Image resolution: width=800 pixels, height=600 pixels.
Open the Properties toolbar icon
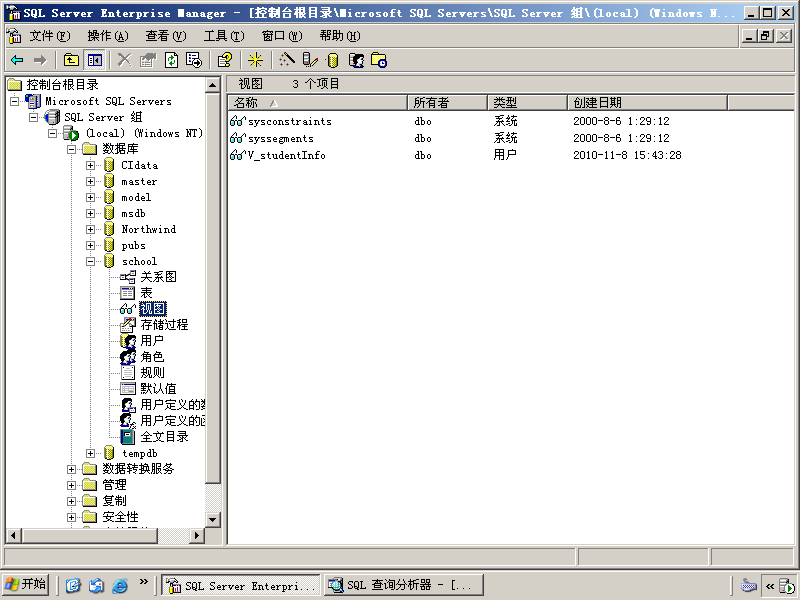[147, 60]
